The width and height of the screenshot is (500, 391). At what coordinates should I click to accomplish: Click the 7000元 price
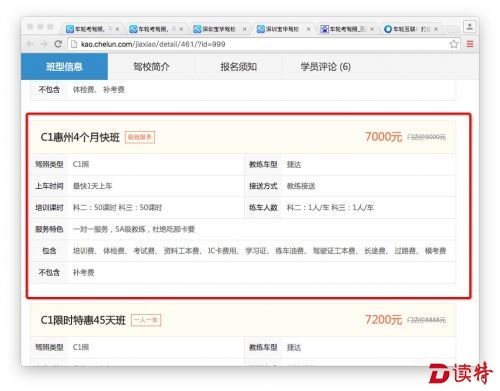point(383,137)
